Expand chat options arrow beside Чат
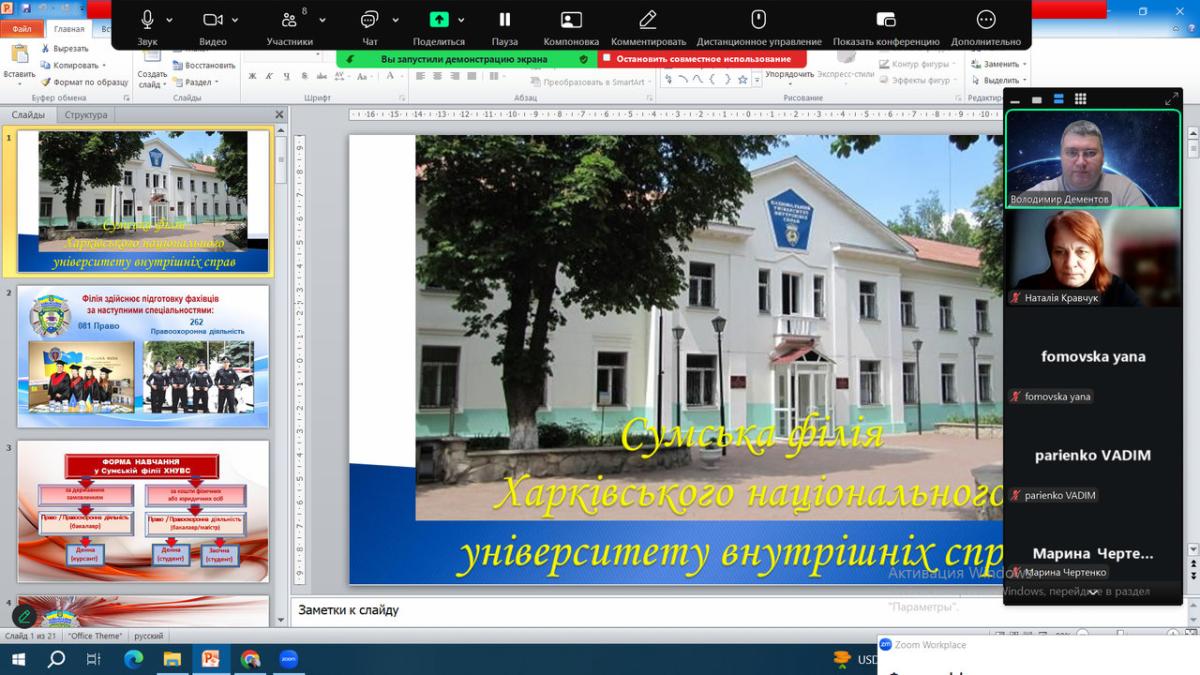 [x=396, y=19]
